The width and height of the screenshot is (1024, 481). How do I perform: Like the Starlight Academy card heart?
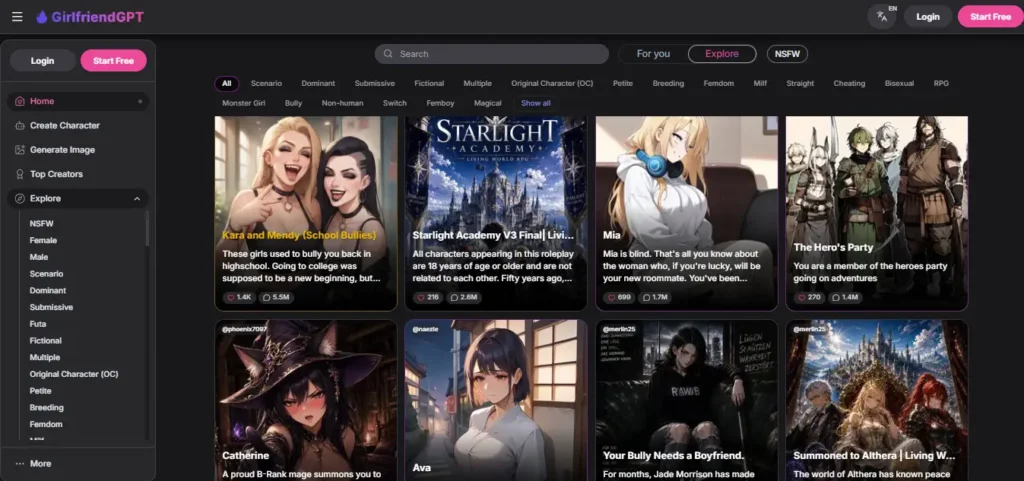tap(421, 297)
